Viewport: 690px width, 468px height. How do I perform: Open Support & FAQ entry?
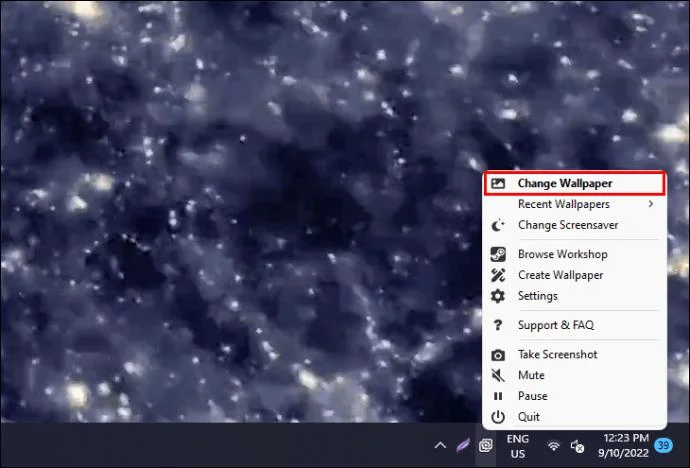574,325
